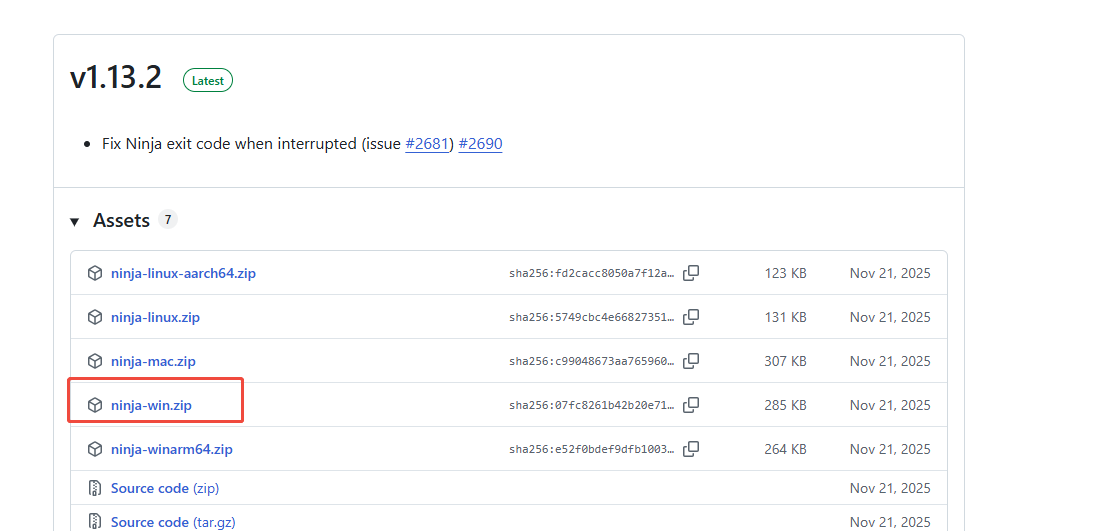Open issue link #2681
Image resolution: width=1099 pixels, height=531 pixels.
(426, 144)
